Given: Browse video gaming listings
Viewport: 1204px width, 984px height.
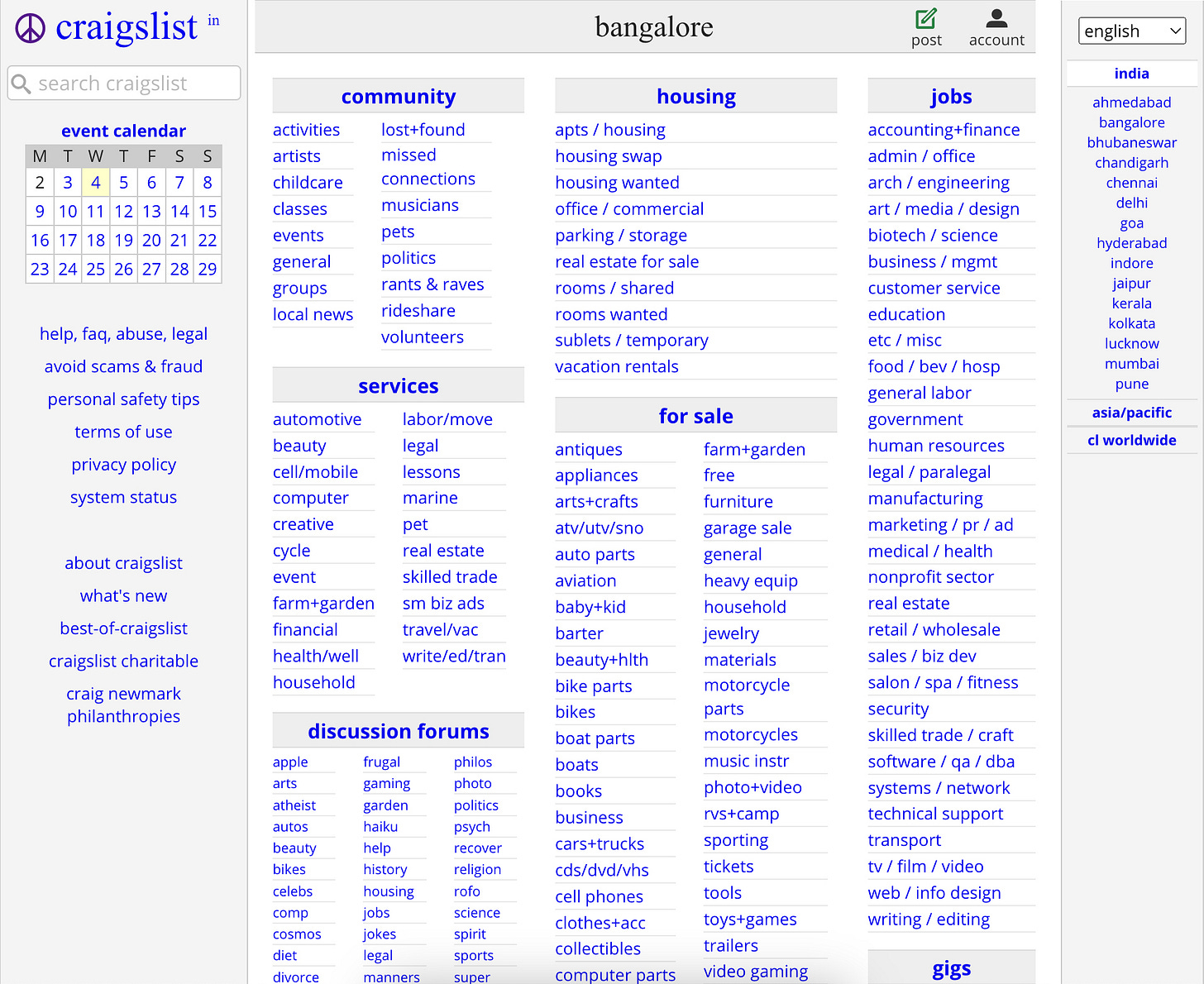Looking at the screenshot, I should click(x=755, y=972).
